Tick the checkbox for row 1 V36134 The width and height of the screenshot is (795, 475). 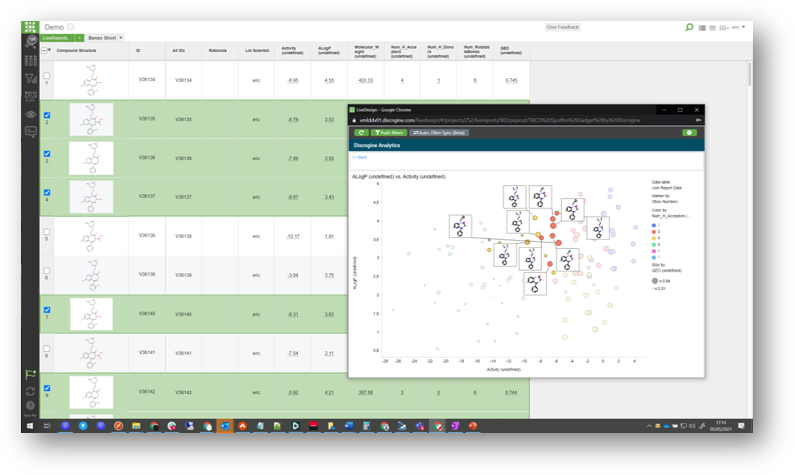tap(47, 76)
